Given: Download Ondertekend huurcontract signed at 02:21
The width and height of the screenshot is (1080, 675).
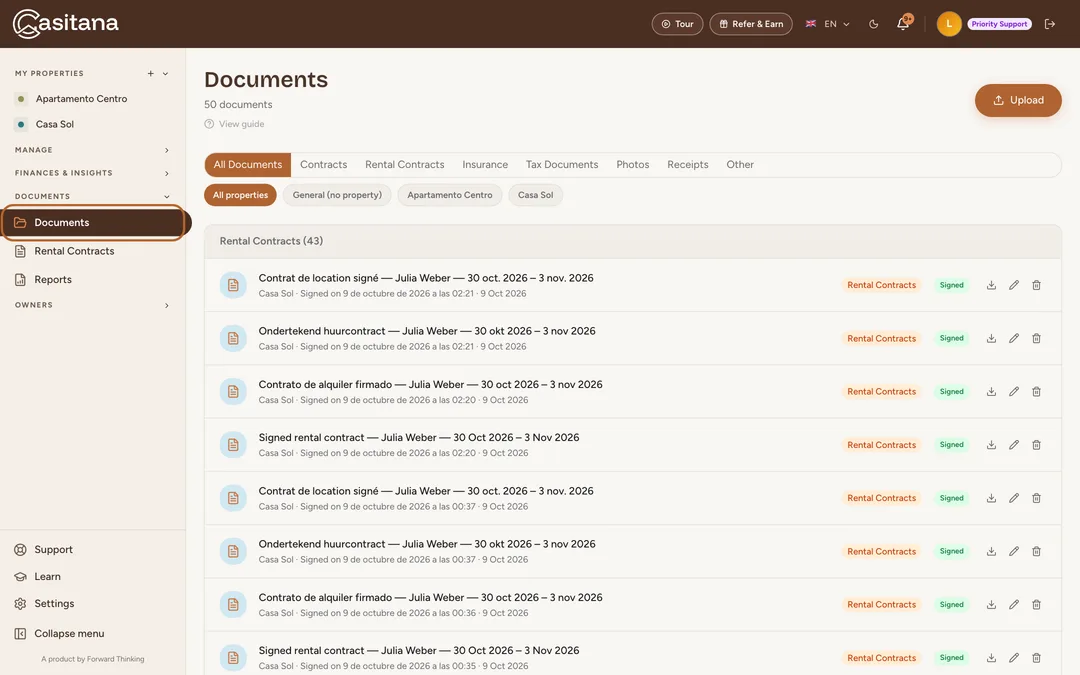Looking at the screenshot, I should pos(991,338).
